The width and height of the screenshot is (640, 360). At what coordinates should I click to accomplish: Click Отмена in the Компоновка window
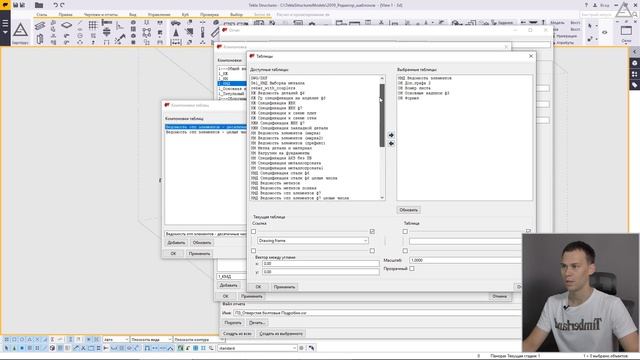[500, 296]
